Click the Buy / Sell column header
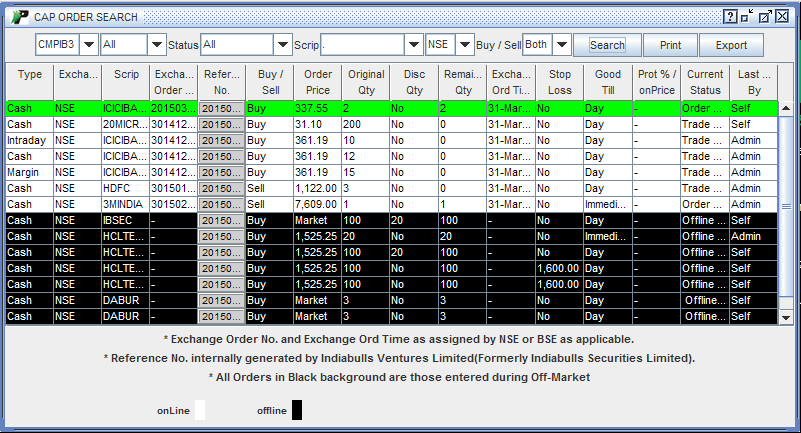 pyautogui.click(x=270, y=82)
